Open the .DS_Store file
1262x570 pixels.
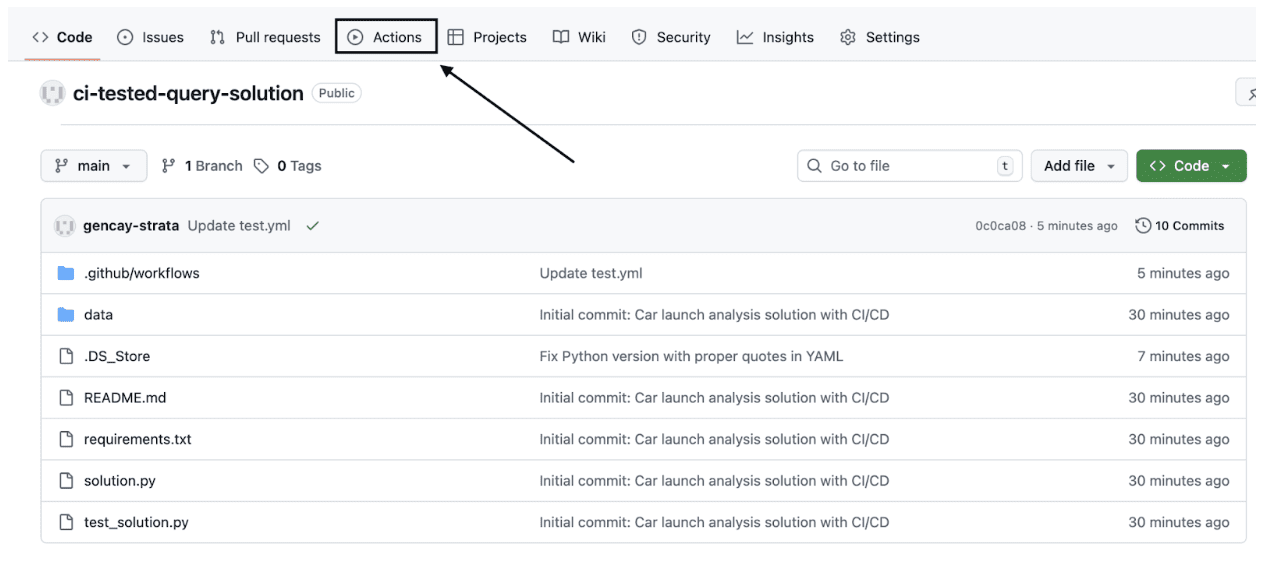tap(117, 356)
